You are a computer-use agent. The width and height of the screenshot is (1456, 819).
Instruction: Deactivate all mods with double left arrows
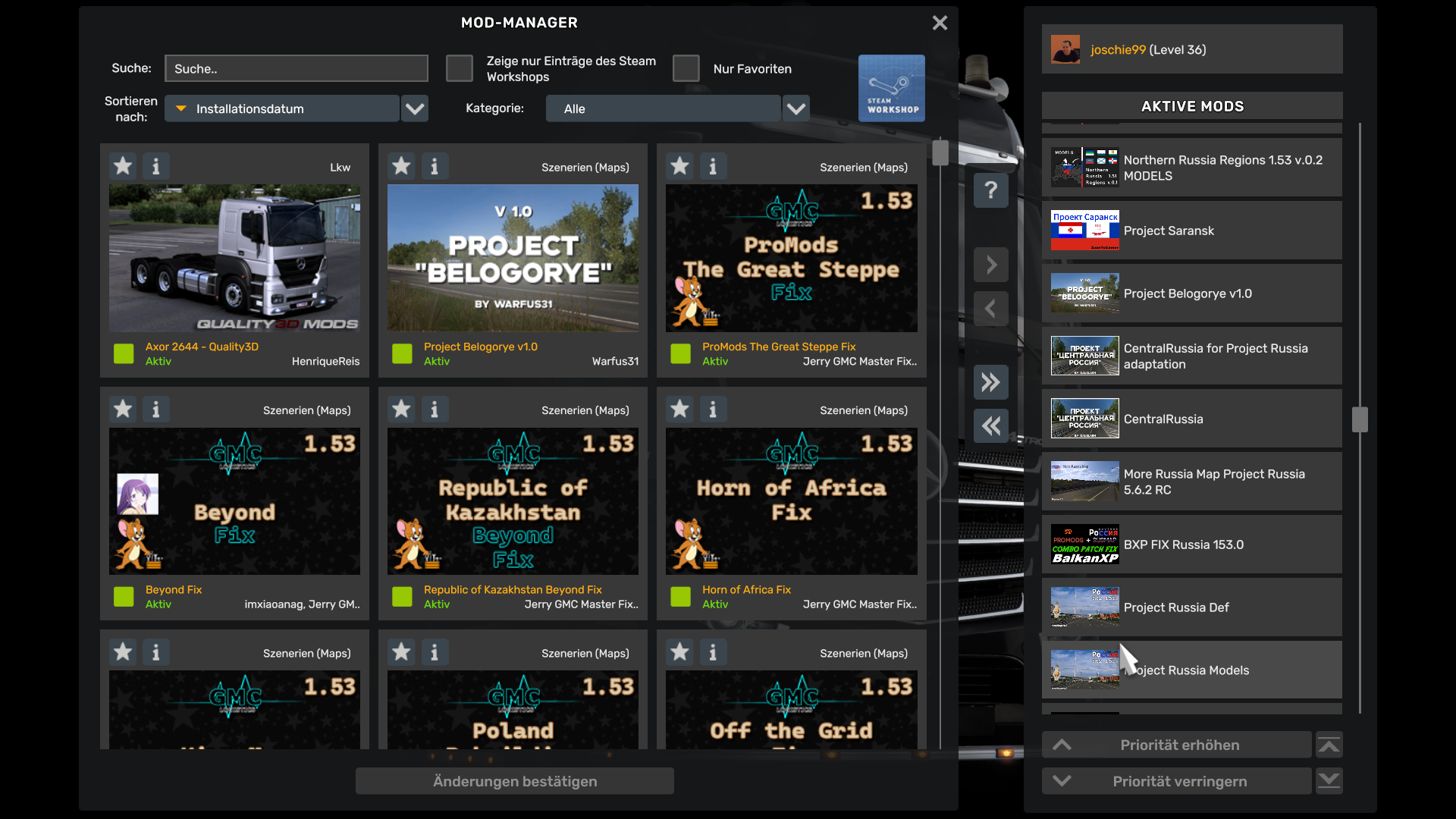coord(991,425)
